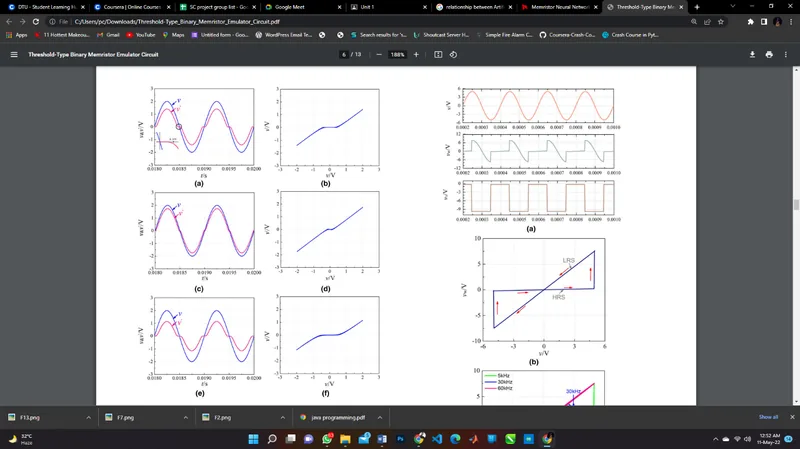Go back to previous page

coord(9,22)
